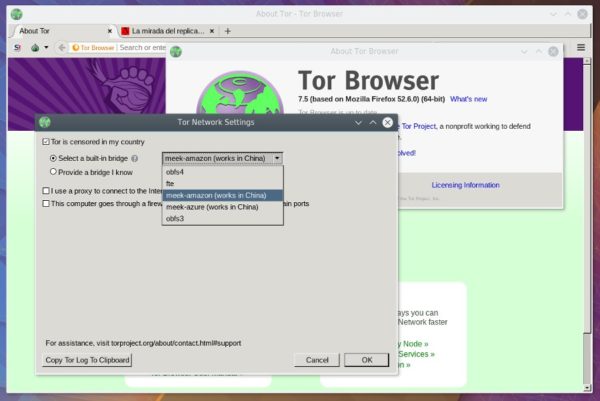Image resolution: width=600 pixels, height=401 pixels.
Task: Click Copy Tor Log To Clipboard
Action: (x=88, y=360)
